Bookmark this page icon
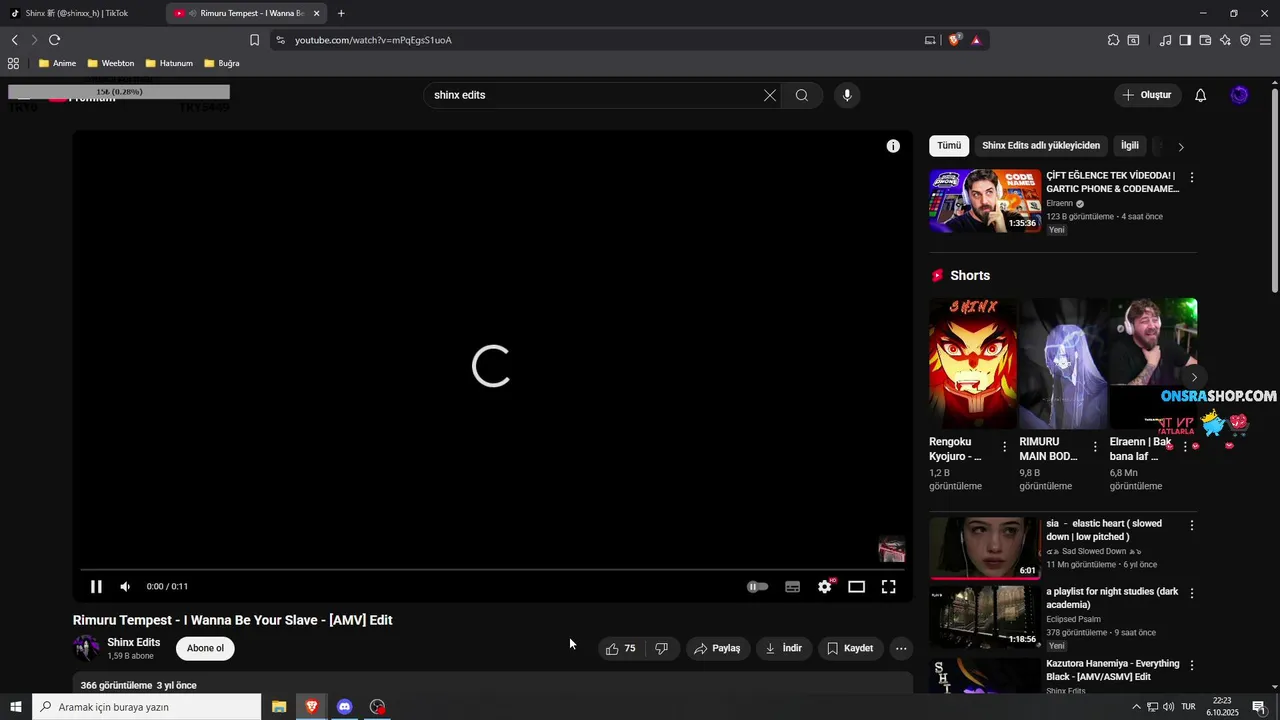The width and height of the screenshot is (1280, 720). [254, 40]
